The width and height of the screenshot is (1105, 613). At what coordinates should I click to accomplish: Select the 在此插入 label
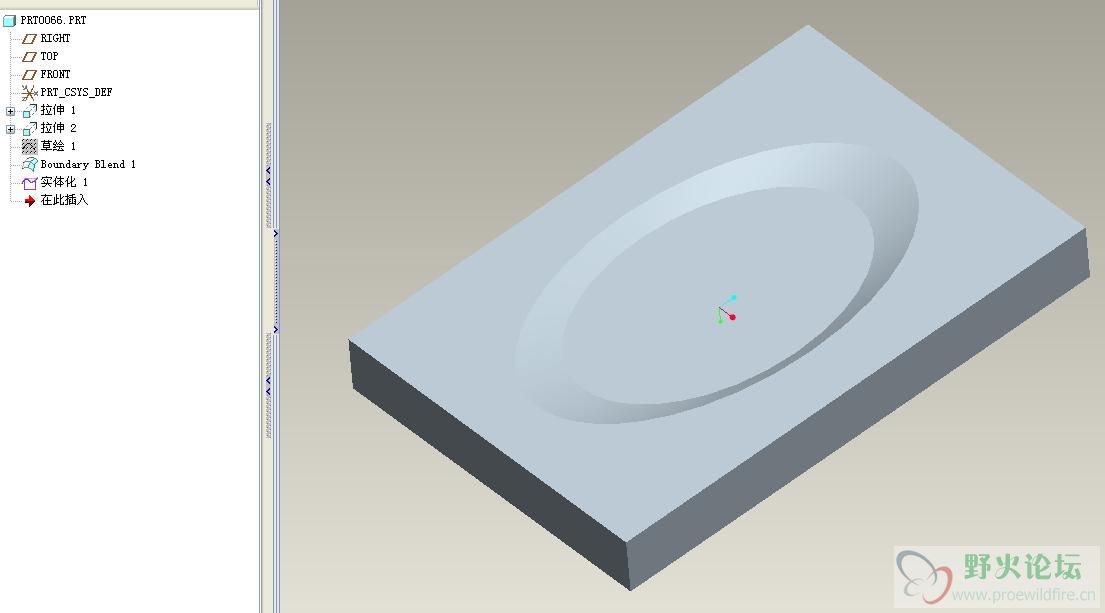[64, 200]
